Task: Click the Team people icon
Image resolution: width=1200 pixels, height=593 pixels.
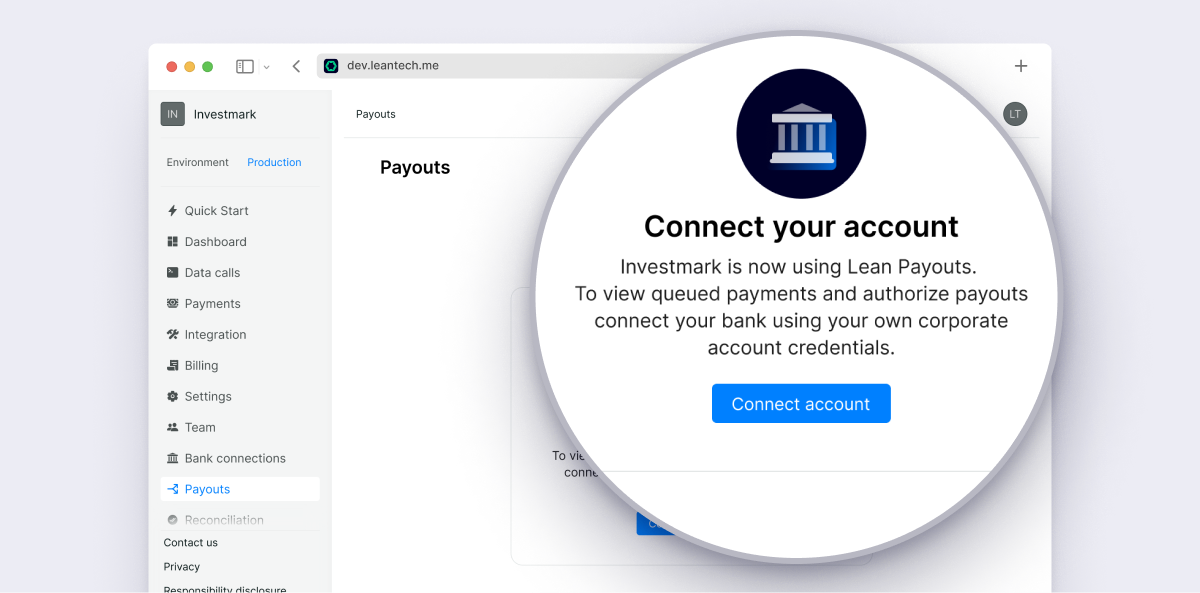Action: [x=173, y=428]
